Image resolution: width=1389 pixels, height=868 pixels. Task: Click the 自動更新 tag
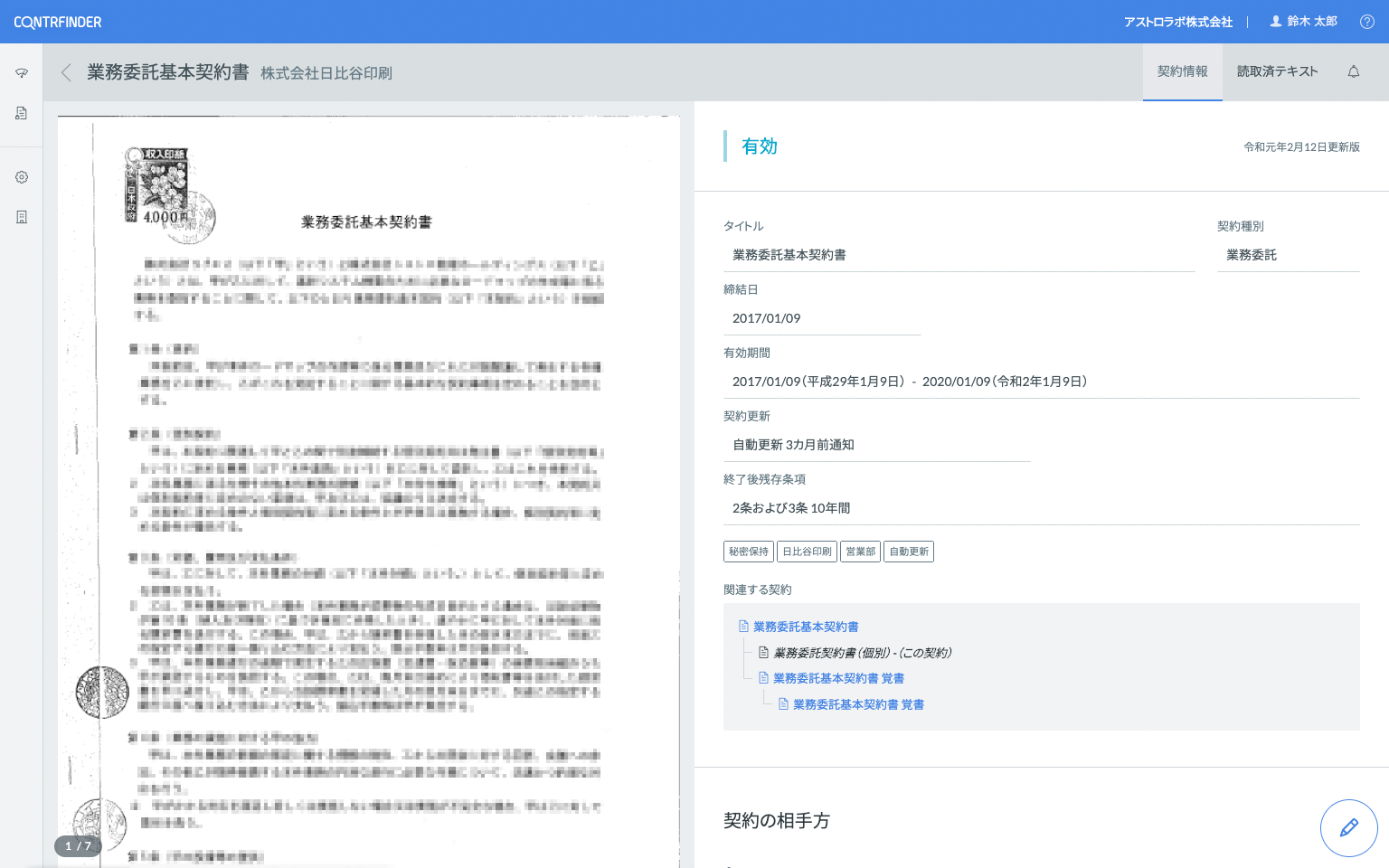coord(908,552)
